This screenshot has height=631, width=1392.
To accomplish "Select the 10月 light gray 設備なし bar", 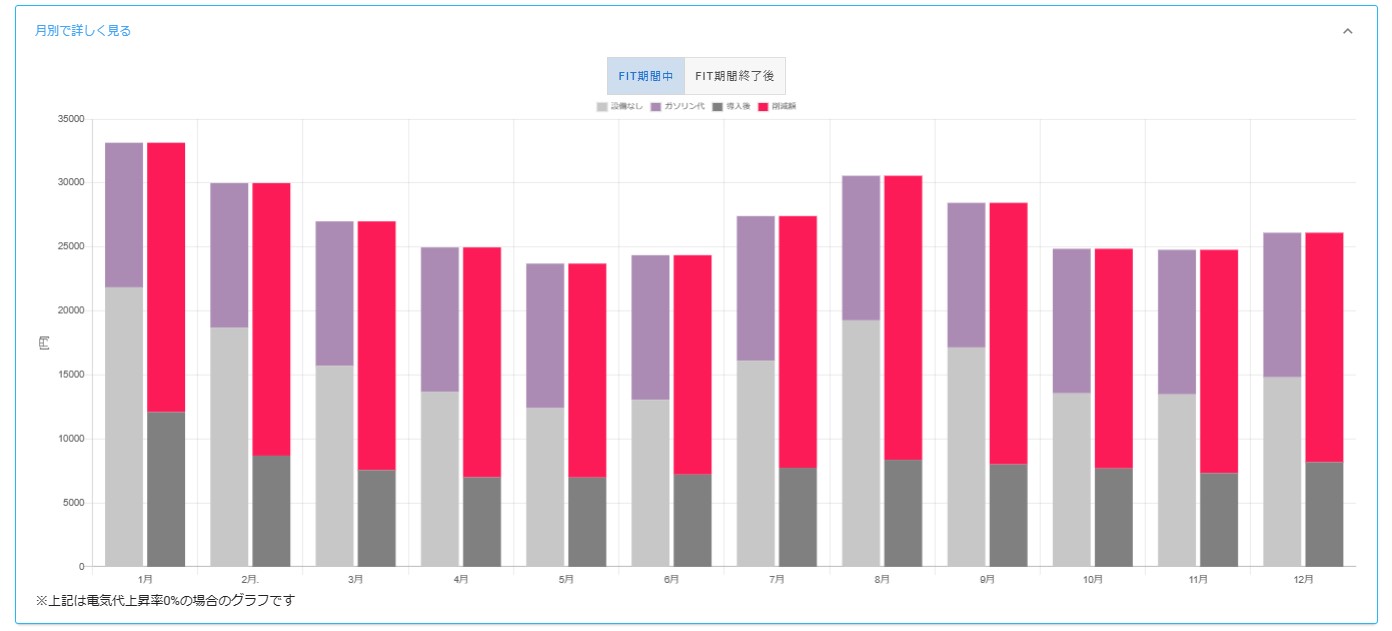I will pyautogui.click(x=1072, y=480).
